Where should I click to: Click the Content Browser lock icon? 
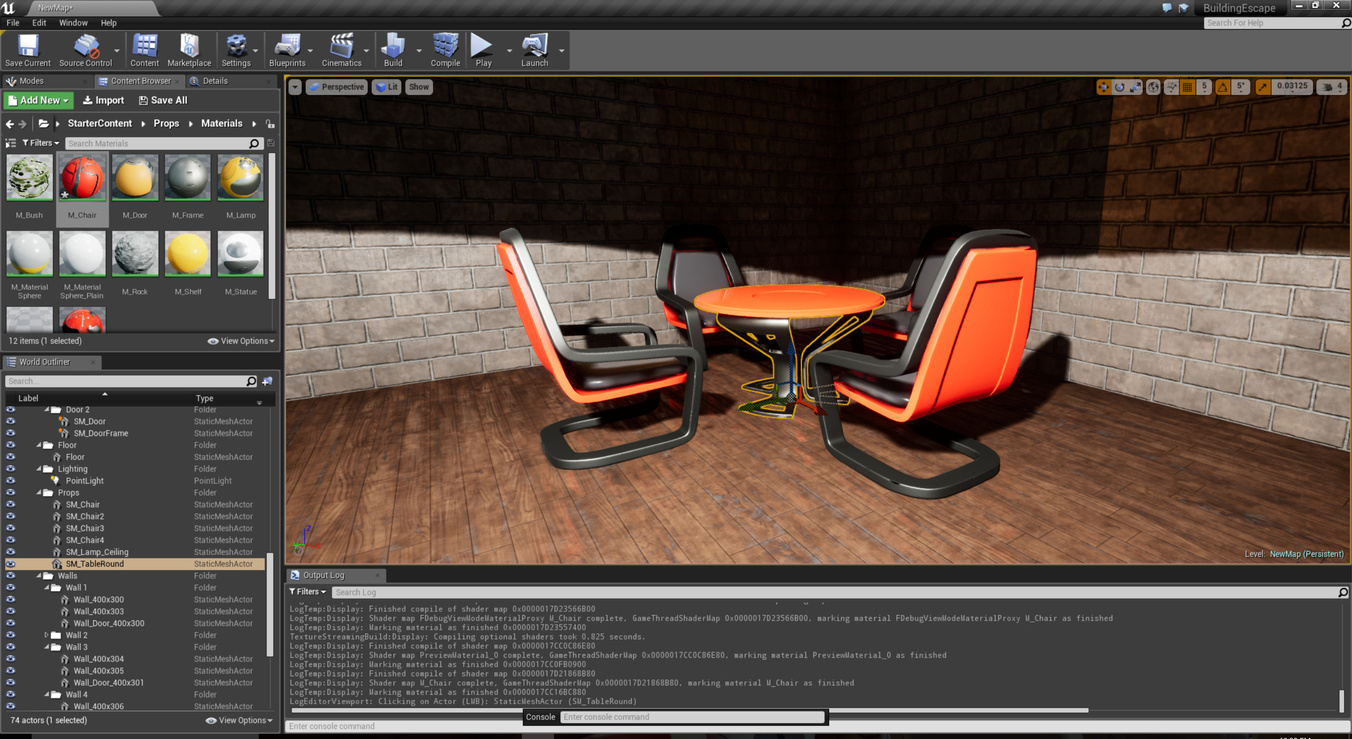270,124
